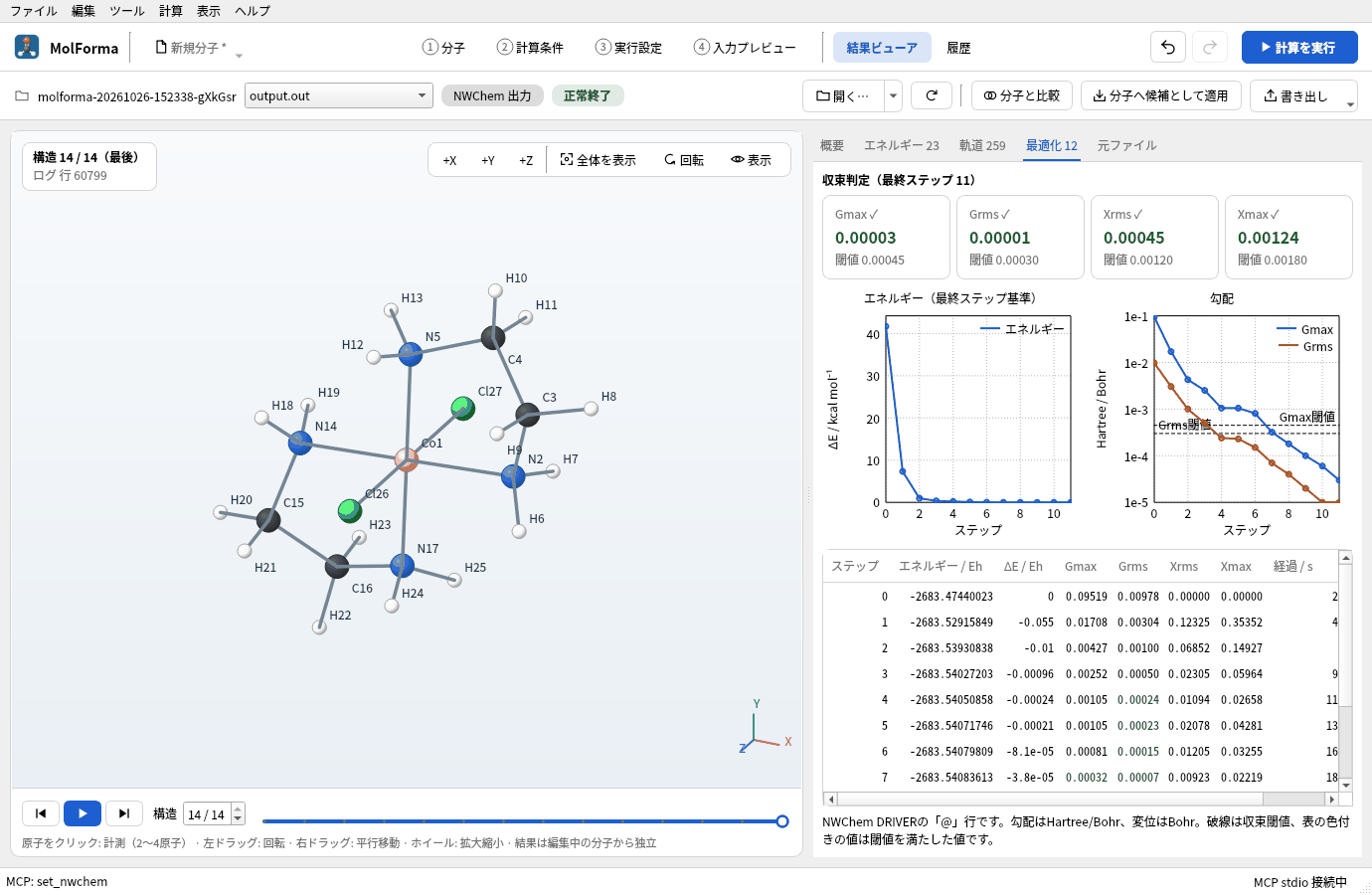Click 分子へ候補として適用 button
The width and height of the screenshot is (1372, 895).
click(x=1161, y=95)
